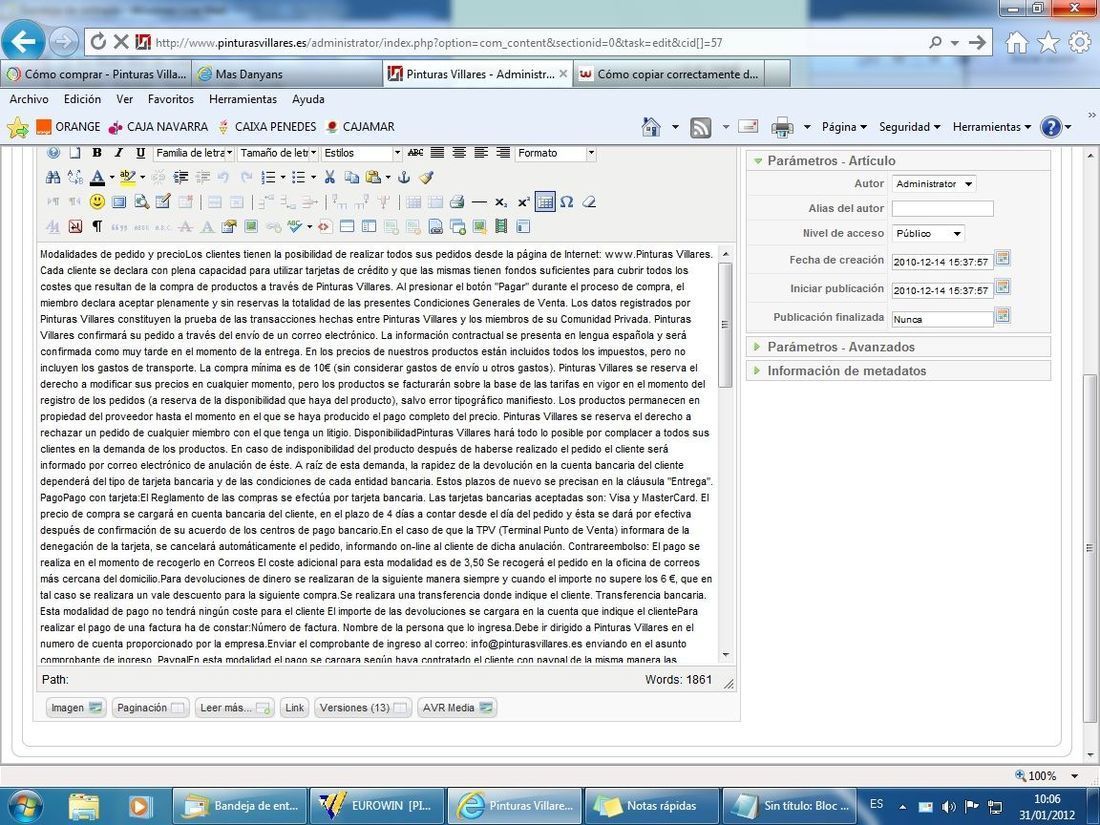
Task: Insert an ordered numbered list
Action: click(268, 177)
